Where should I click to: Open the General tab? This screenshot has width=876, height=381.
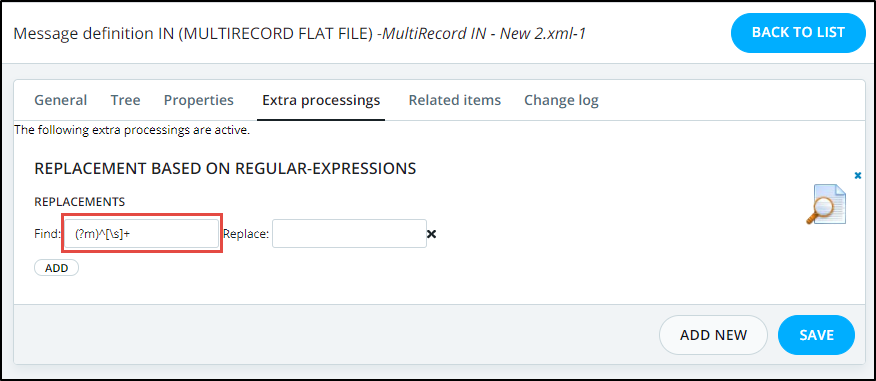tap(61, 101)
